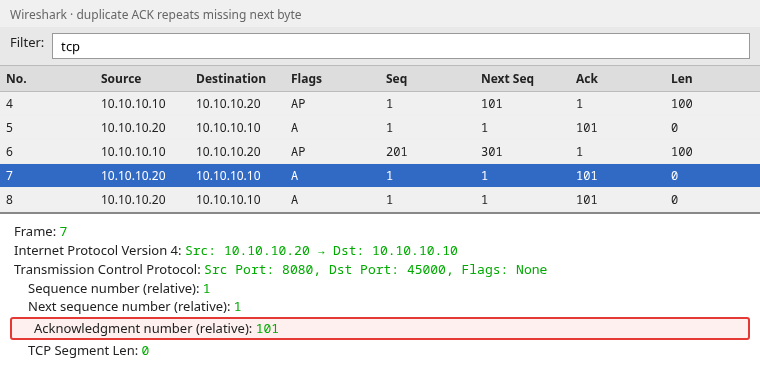Click Destination 10.10.10.10 in packet 8

tap(228, 200)
